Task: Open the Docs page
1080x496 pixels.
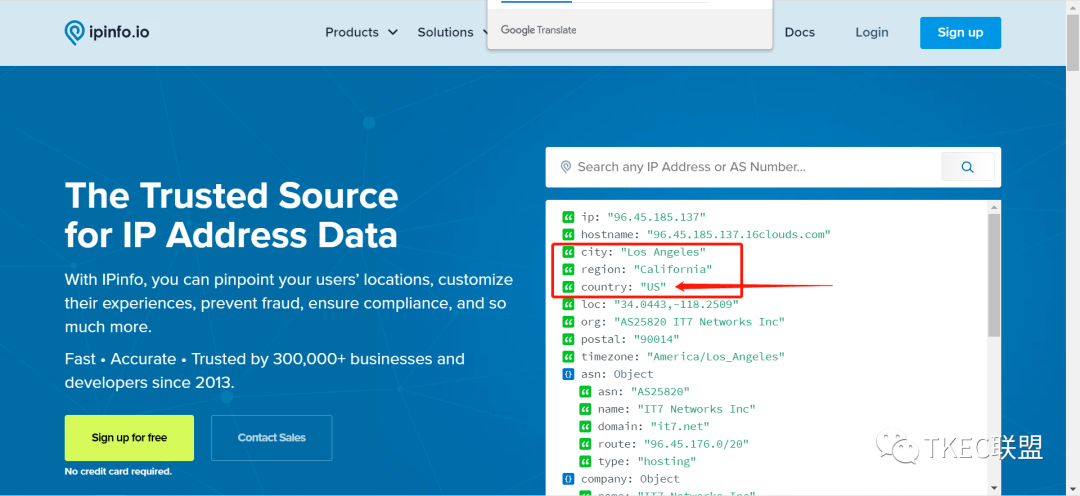Action: click(800, 32)
